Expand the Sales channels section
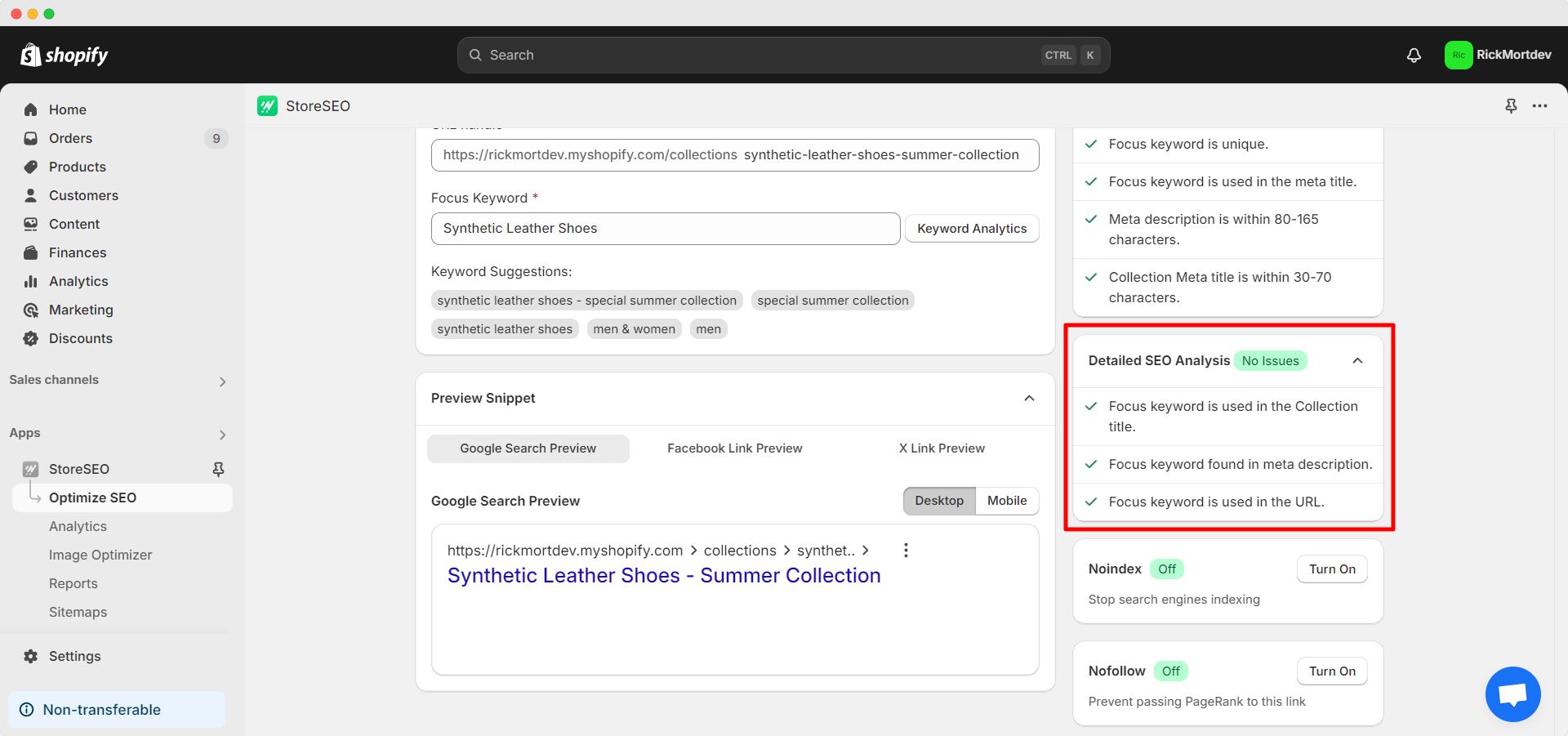This screenshot has height=736, width=1568. click(x=222, y=381)
